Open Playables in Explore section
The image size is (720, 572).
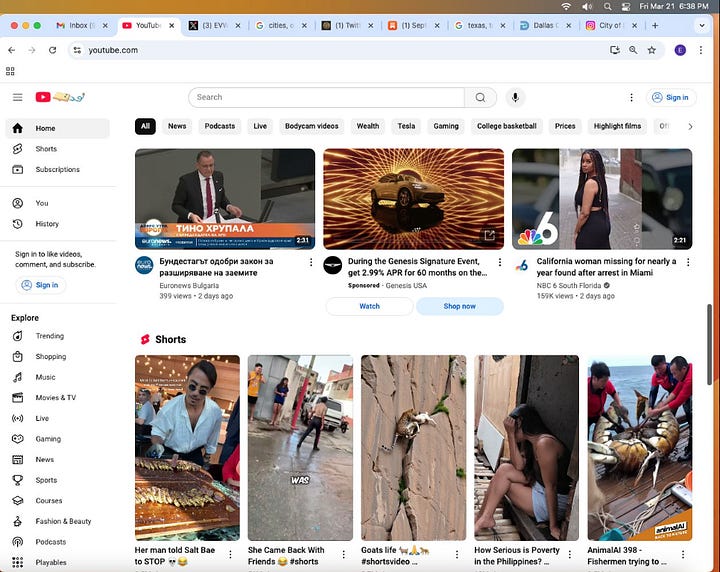pos(57,562)
